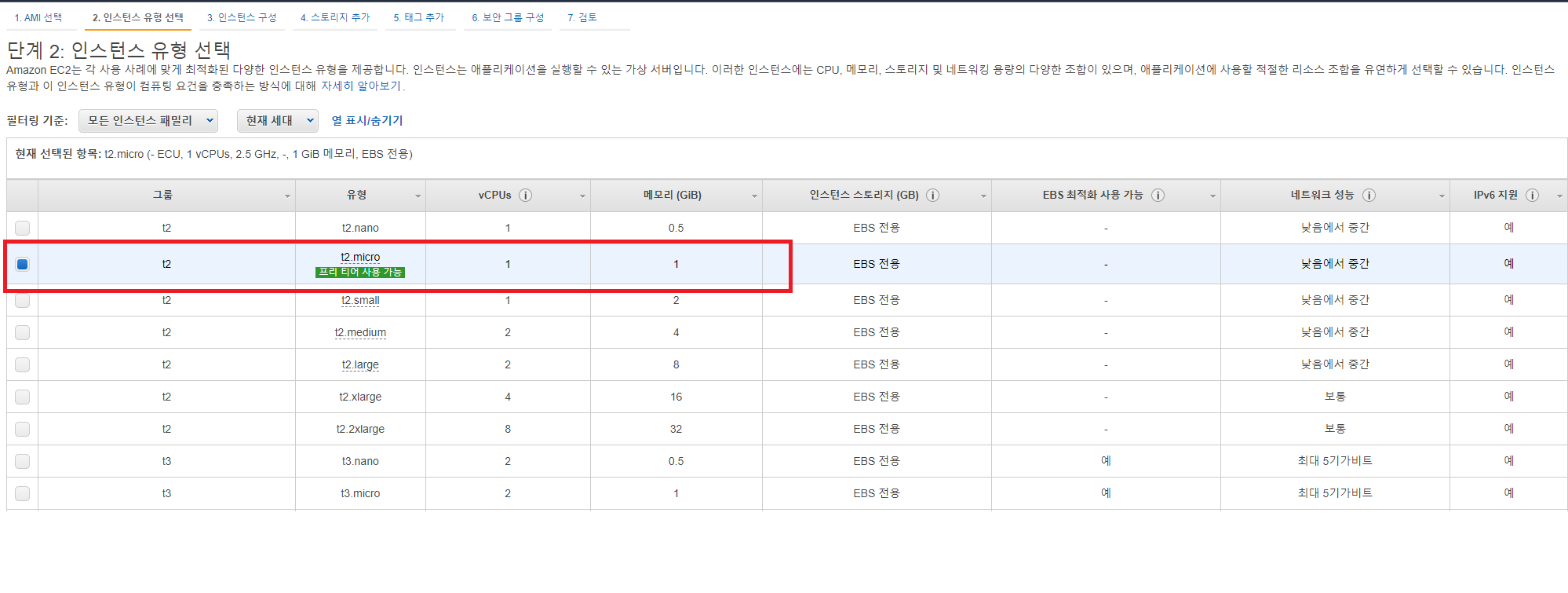
Task: Select the t2.small row checkbox
Action: click(x=22, y=300)
